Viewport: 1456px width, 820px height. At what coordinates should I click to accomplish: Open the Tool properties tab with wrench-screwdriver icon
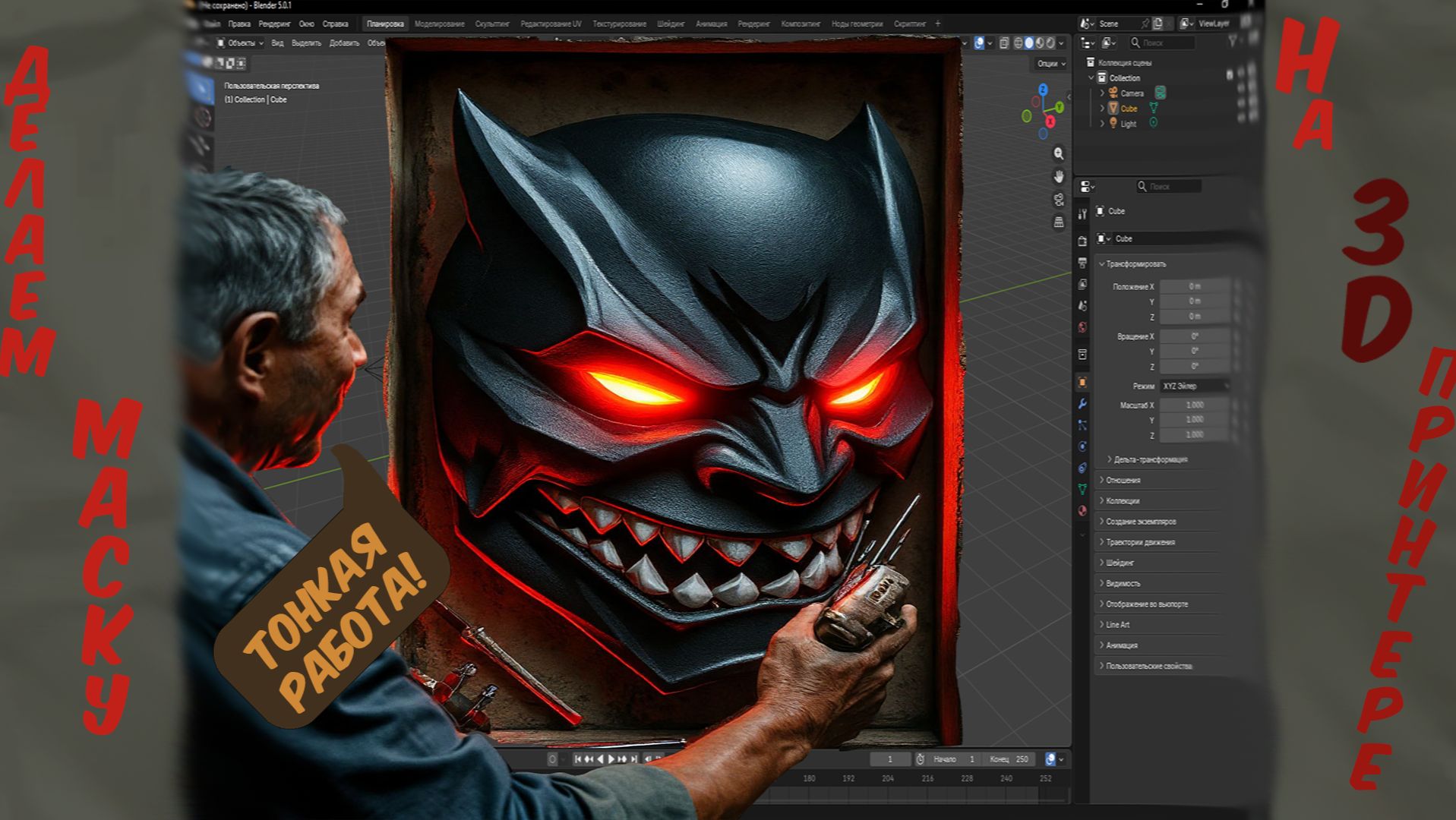tap(1082, 215)
